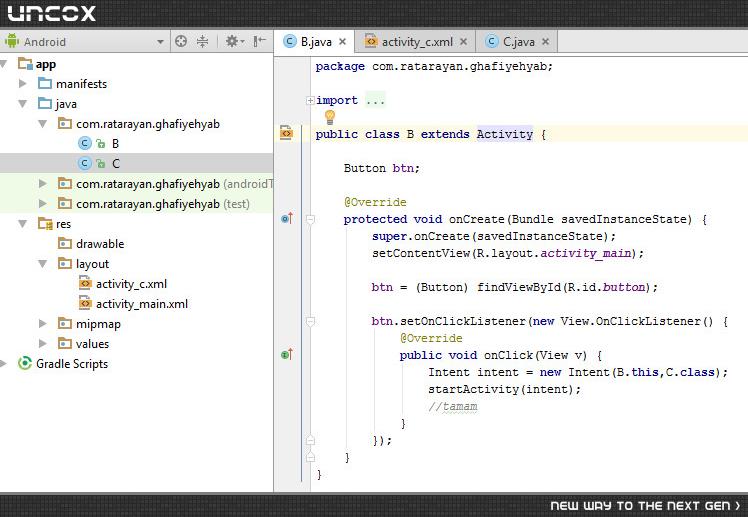Image resolution: width=748 pixels, height=517 pixels.
Task: Hide the project panel with the hide icon
Action: [x=260, y=41]
